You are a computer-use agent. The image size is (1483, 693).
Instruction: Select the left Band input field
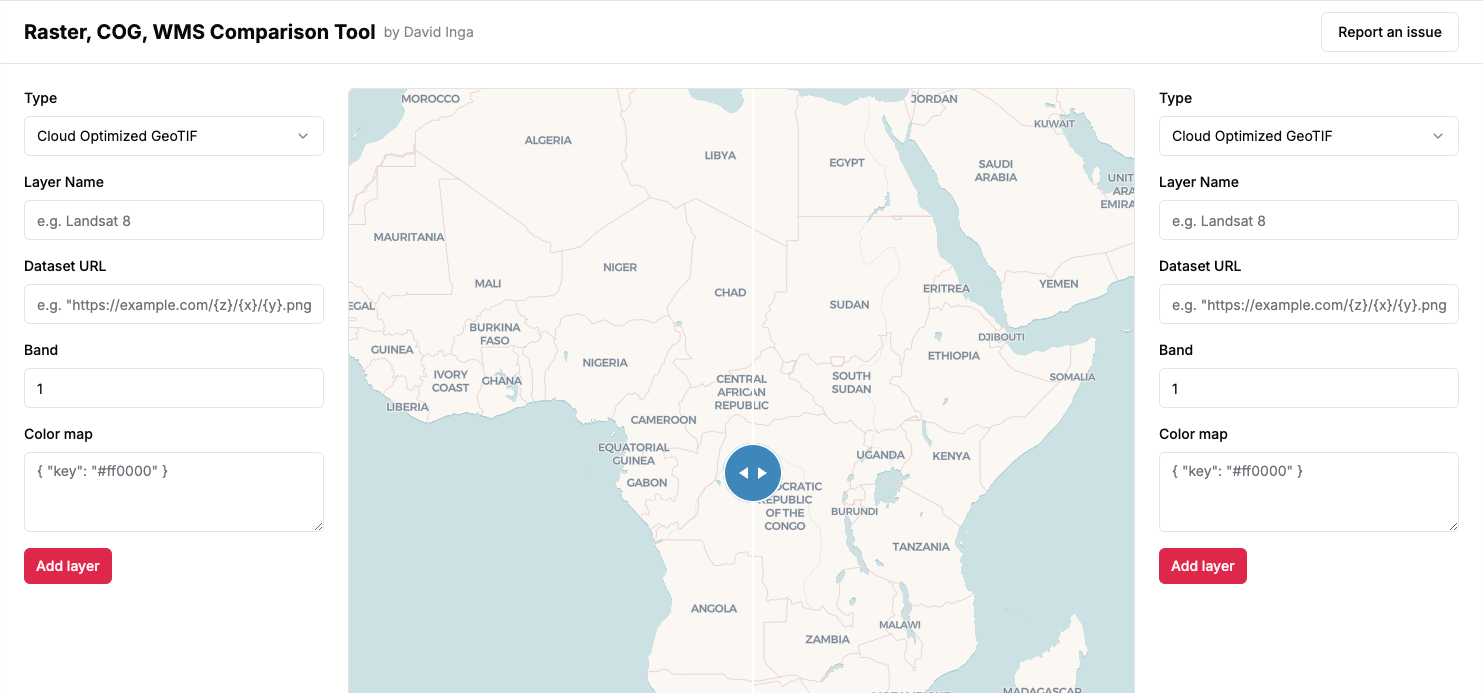pyautogui.click(x=174, y=388)
